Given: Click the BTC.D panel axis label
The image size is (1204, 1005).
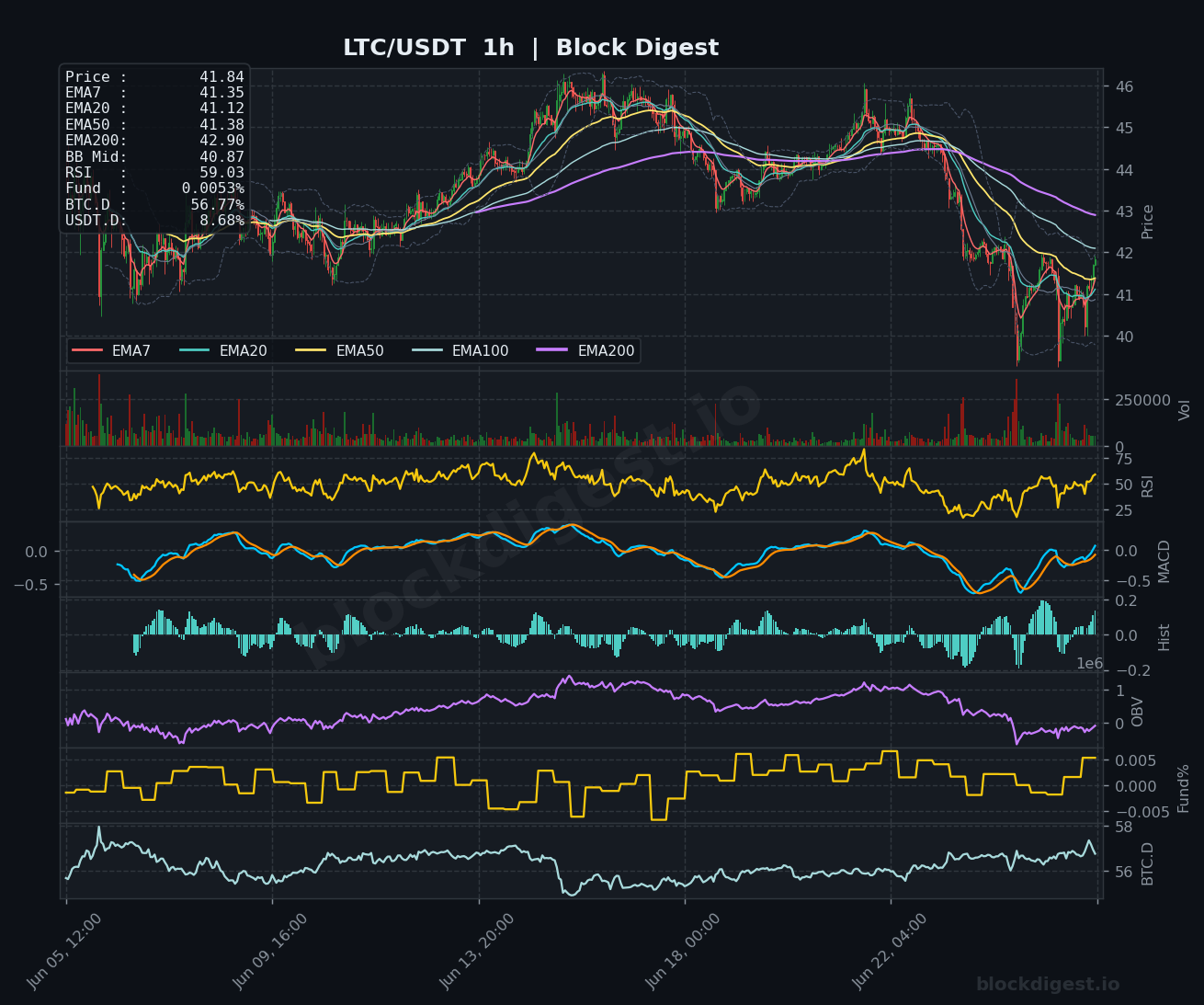Looking at the screenshot, I should [x=1147, y=863].
